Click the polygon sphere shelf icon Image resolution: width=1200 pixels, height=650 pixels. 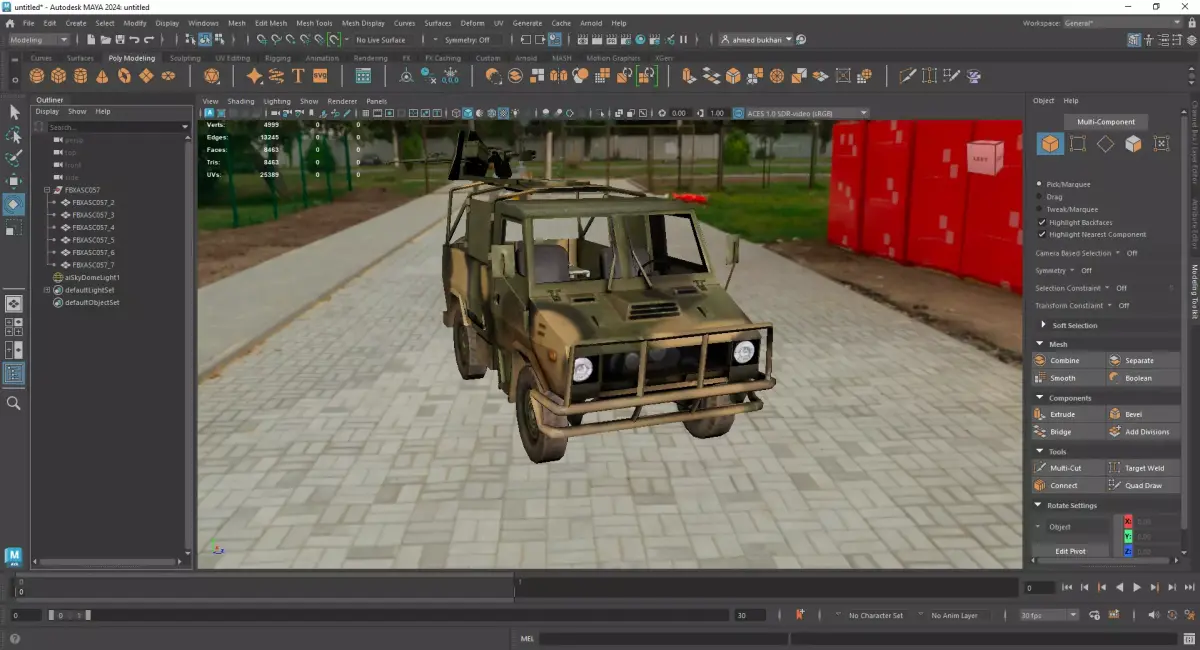37,76
